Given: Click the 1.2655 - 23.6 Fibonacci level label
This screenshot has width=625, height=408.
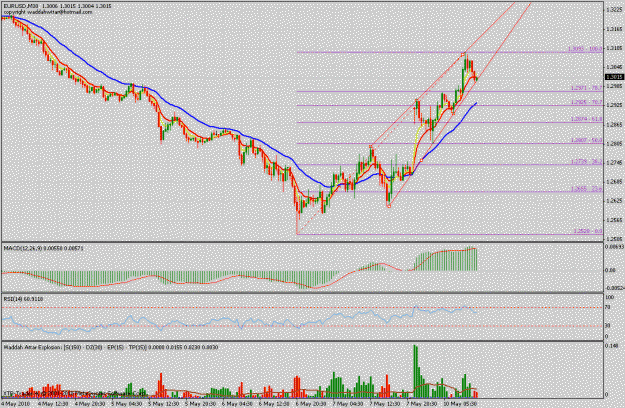Looking at the screenshot, I should tap(586, 189).
